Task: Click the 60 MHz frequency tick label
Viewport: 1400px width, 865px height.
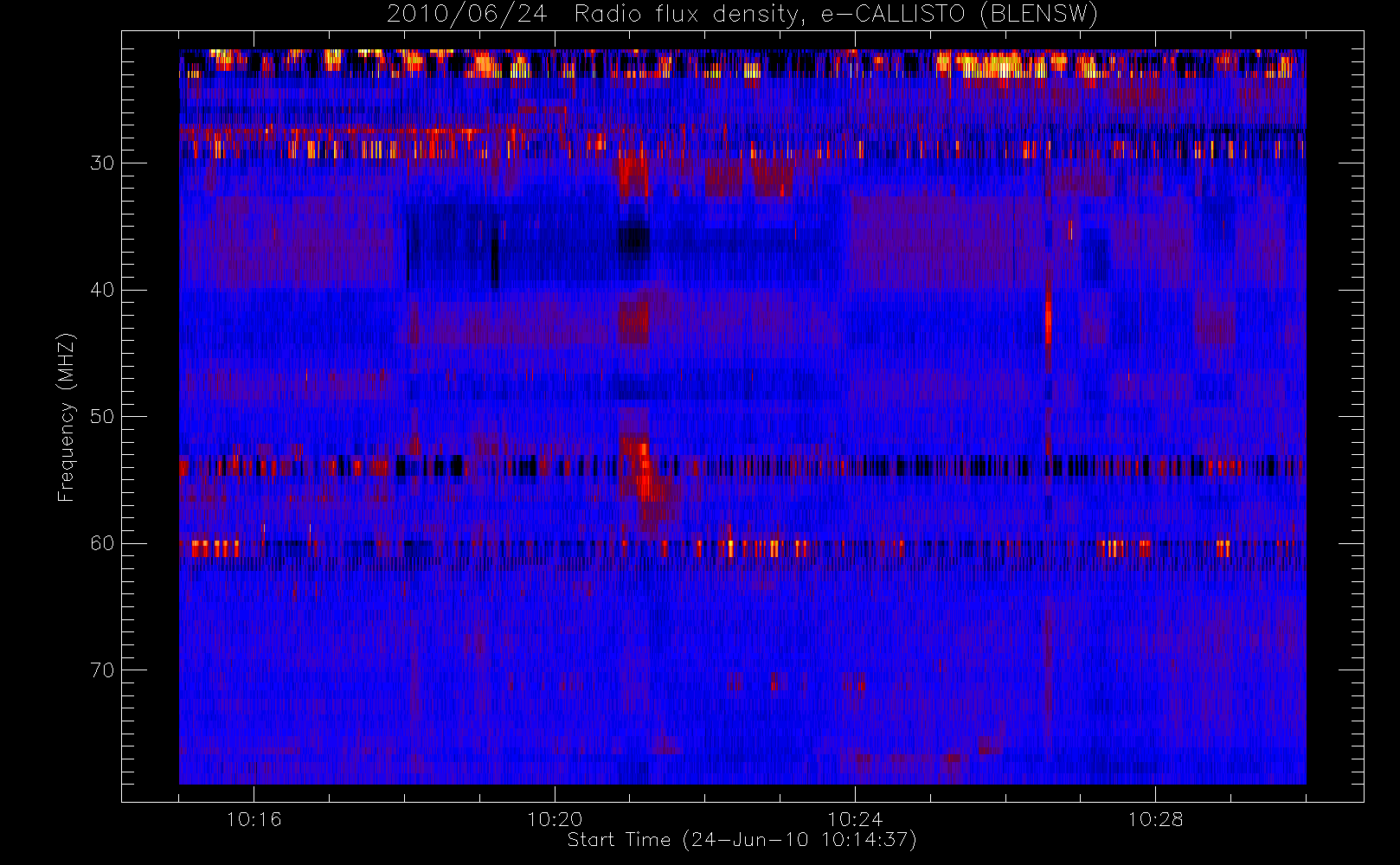Action: click(102, 543)
